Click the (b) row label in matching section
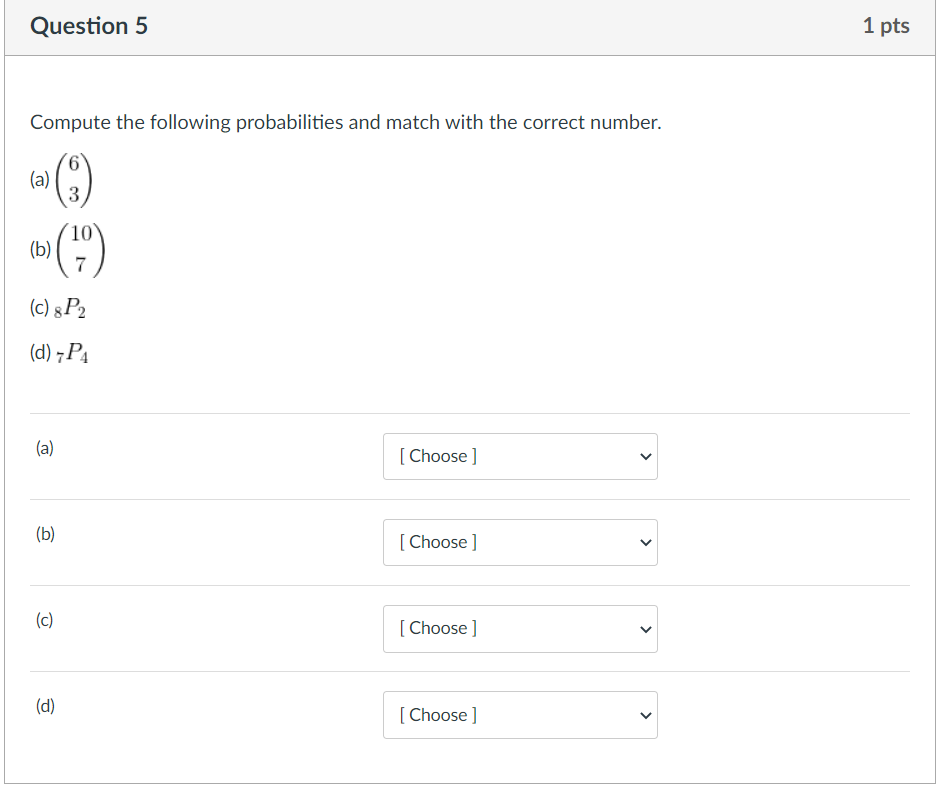 click(45, 534)
